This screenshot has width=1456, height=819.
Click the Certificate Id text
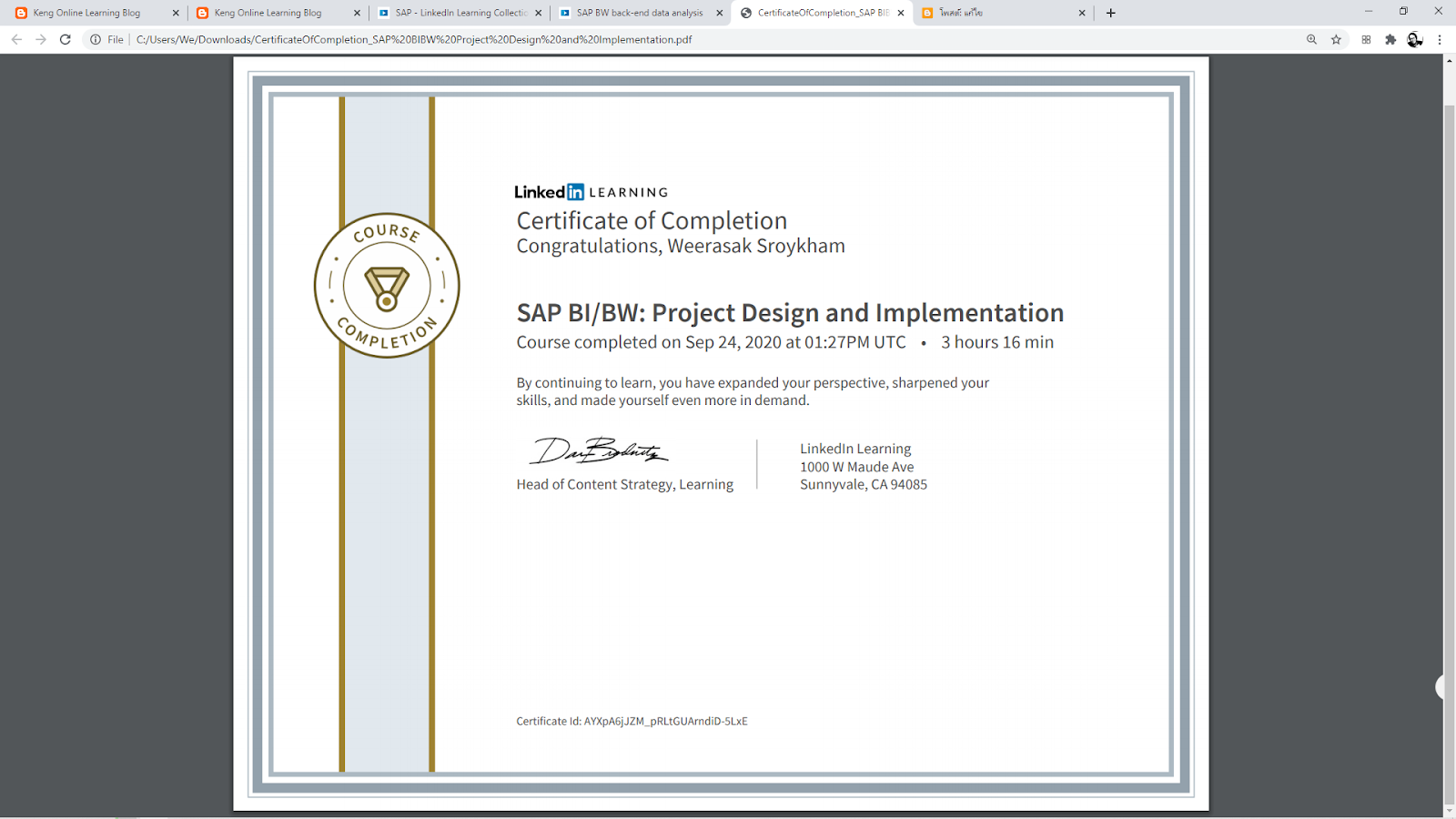point(632,721)
